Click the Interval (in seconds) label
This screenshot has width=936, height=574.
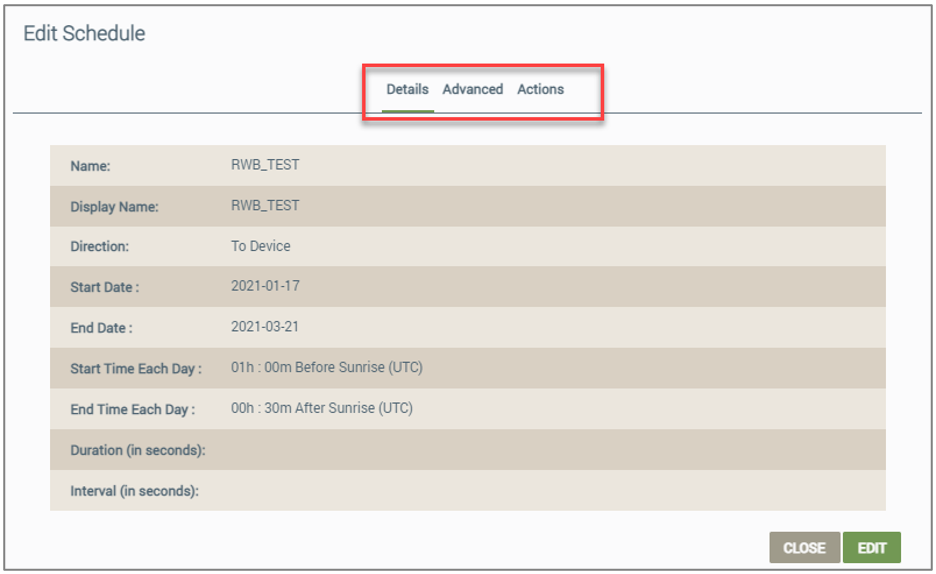pos(134,491)
